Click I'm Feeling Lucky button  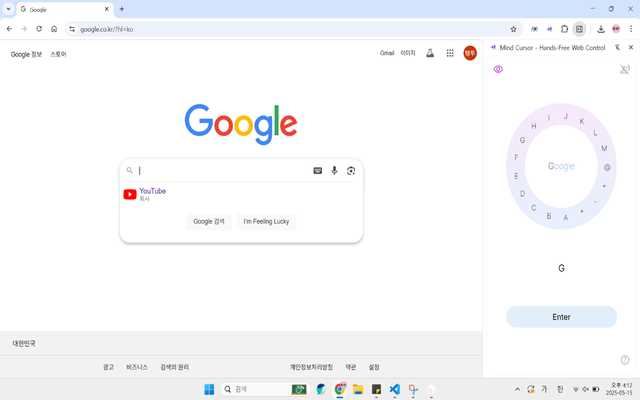[266, 221]
